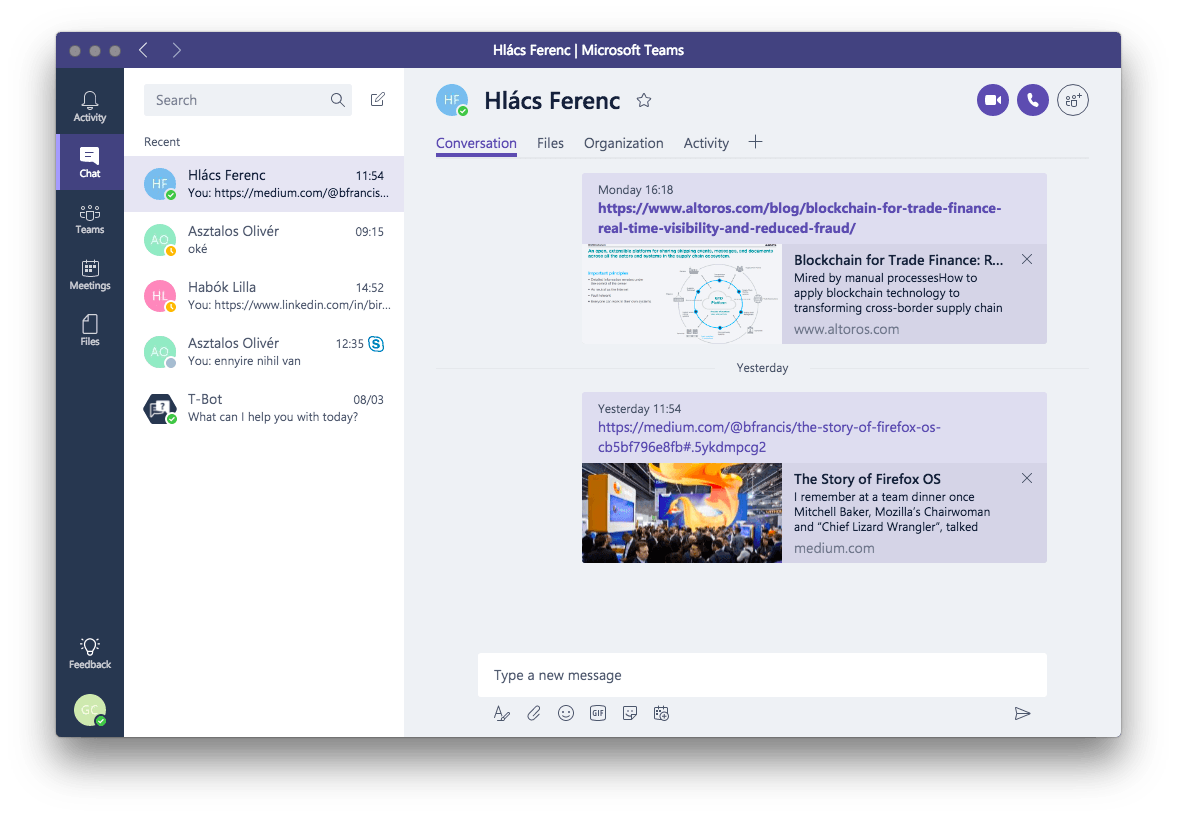Start an audio call with Hlács Ferenc
1177x817 pixels.
click(x=1033, y=100)
